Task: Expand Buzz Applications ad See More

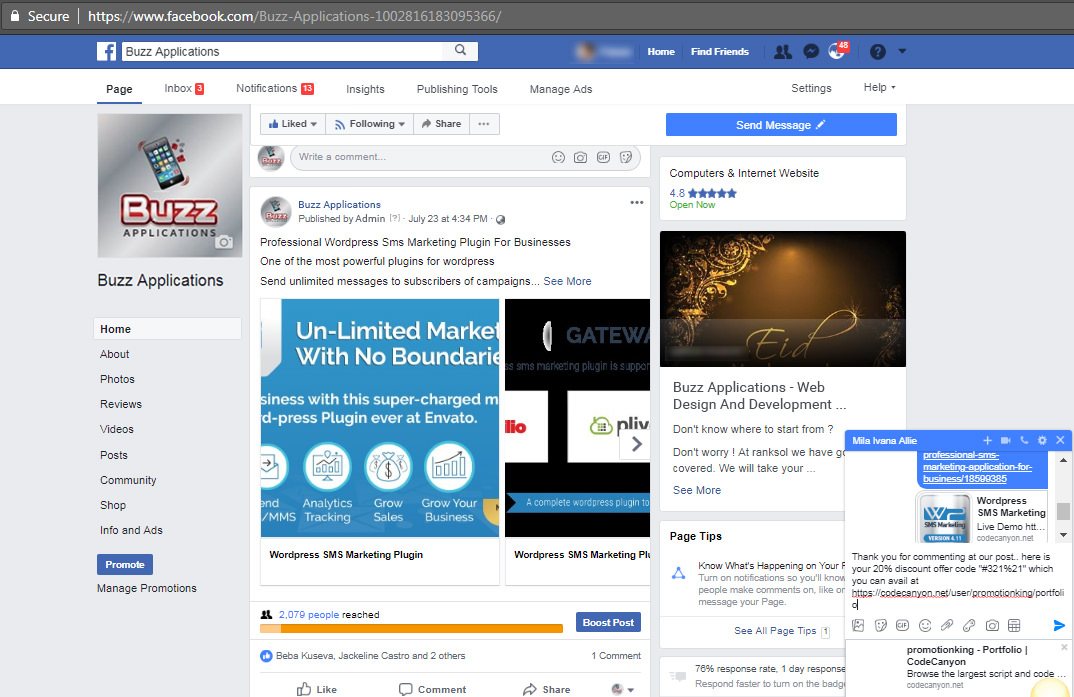Action: (x=697, y=490)
